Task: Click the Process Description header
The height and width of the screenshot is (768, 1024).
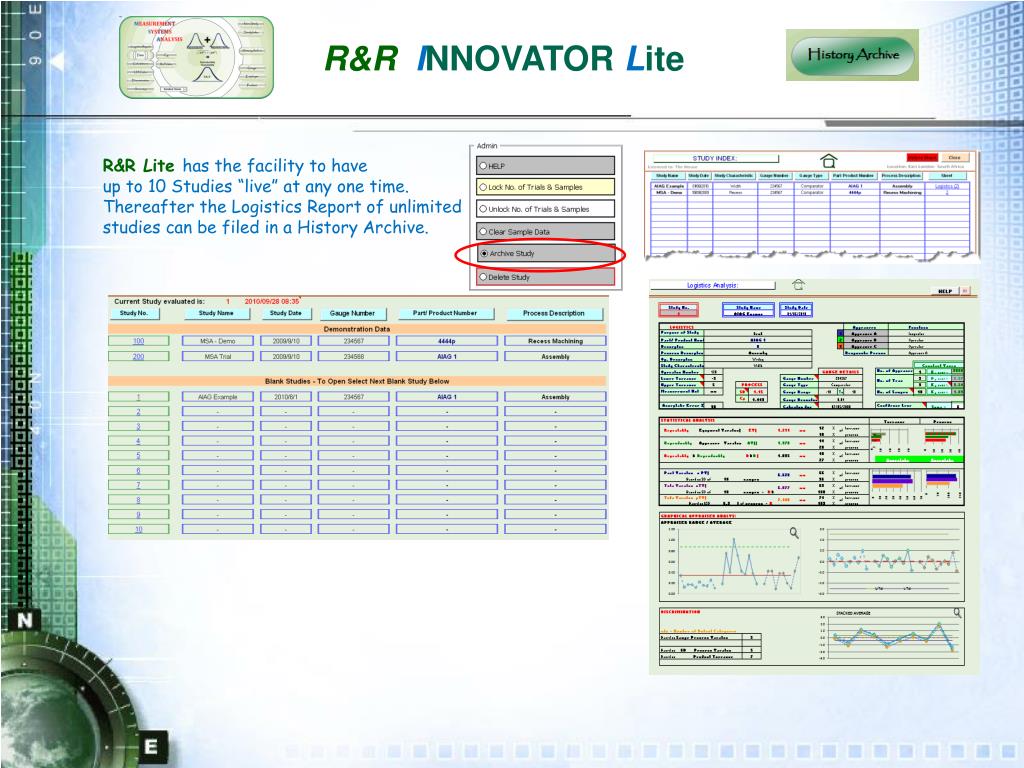Action: 554,313
